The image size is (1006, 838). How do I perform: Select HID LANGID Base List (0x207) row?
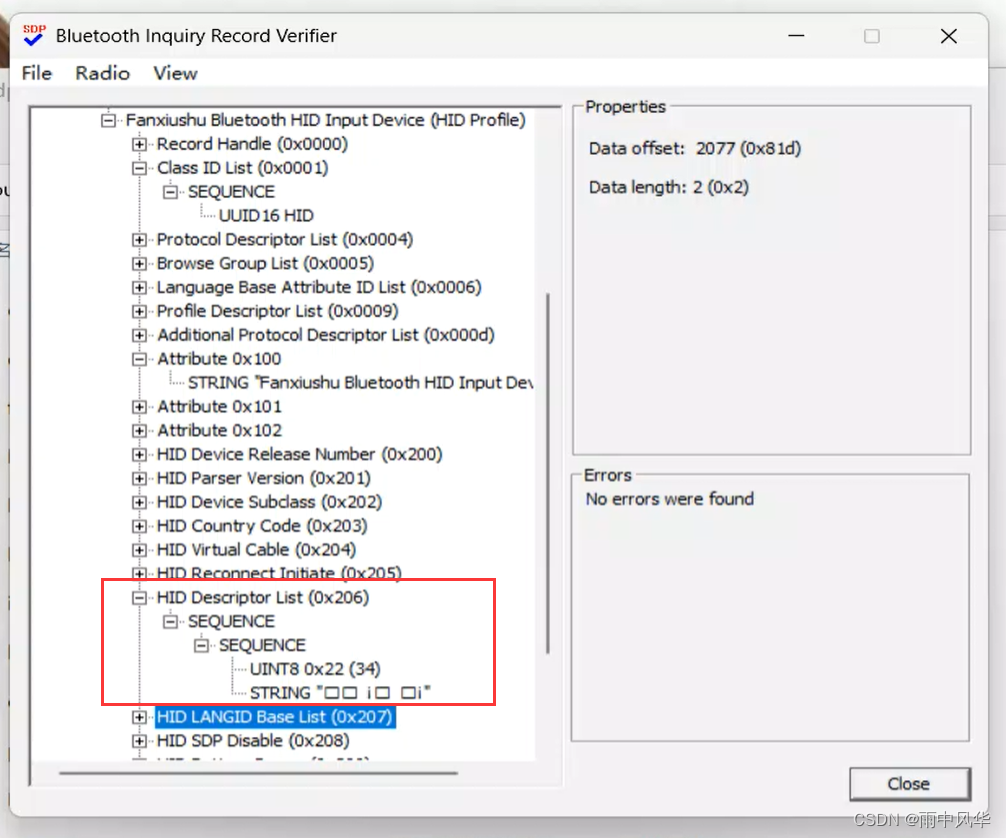(275, 717)
